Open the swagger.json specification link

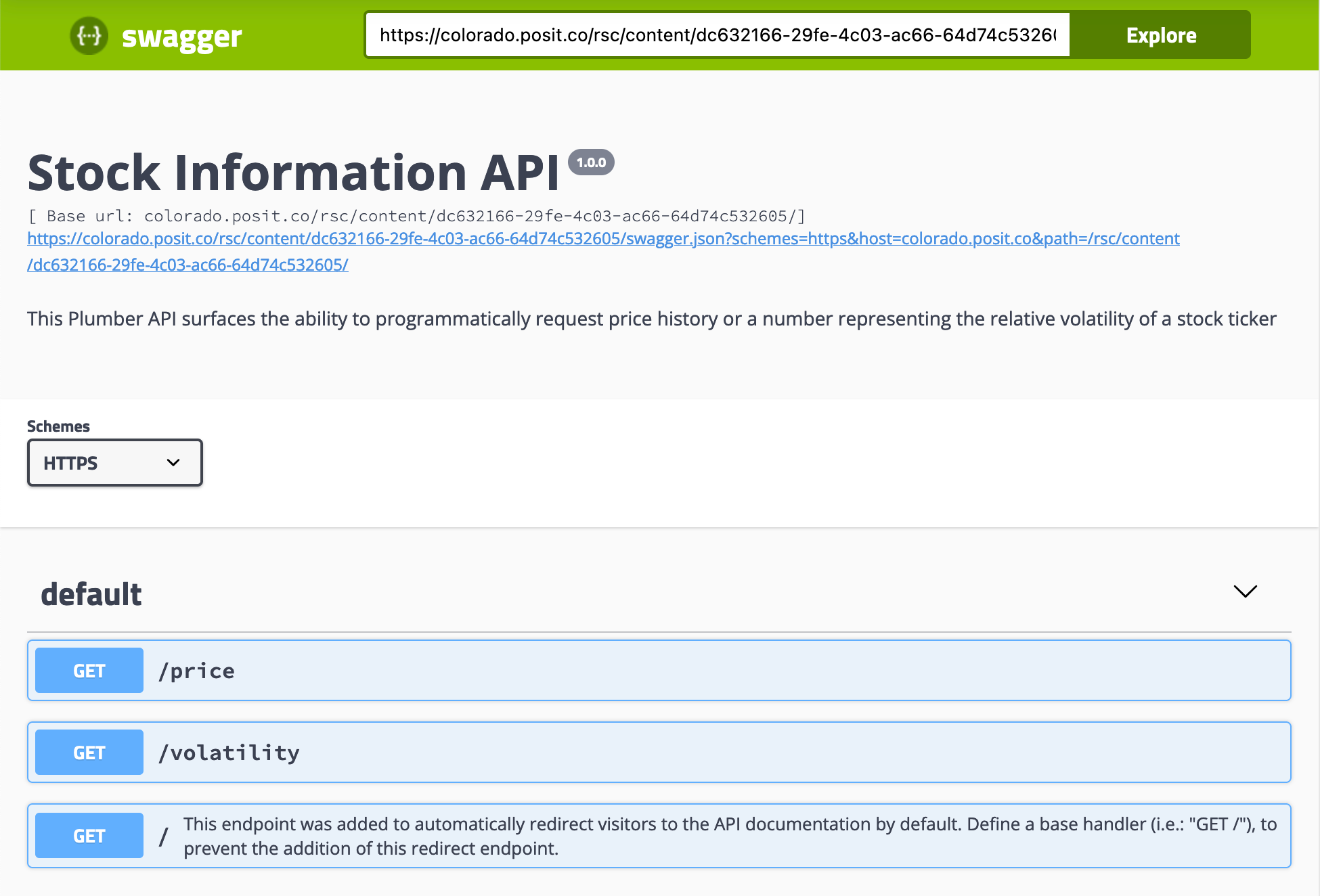[602, 238]
